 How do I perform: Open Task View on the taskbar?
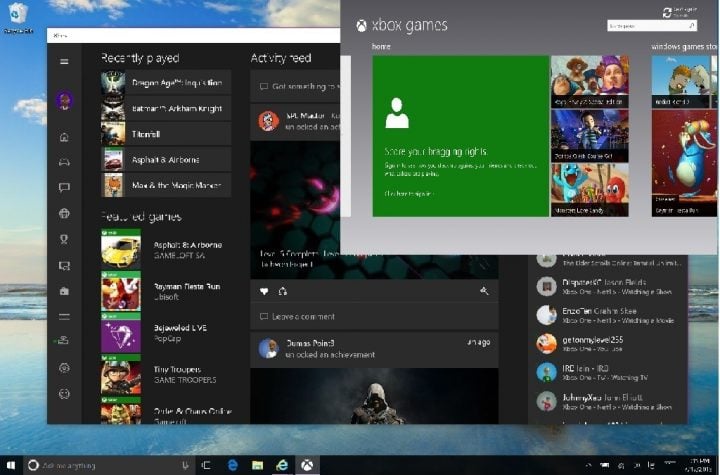[x=206, y=465]
